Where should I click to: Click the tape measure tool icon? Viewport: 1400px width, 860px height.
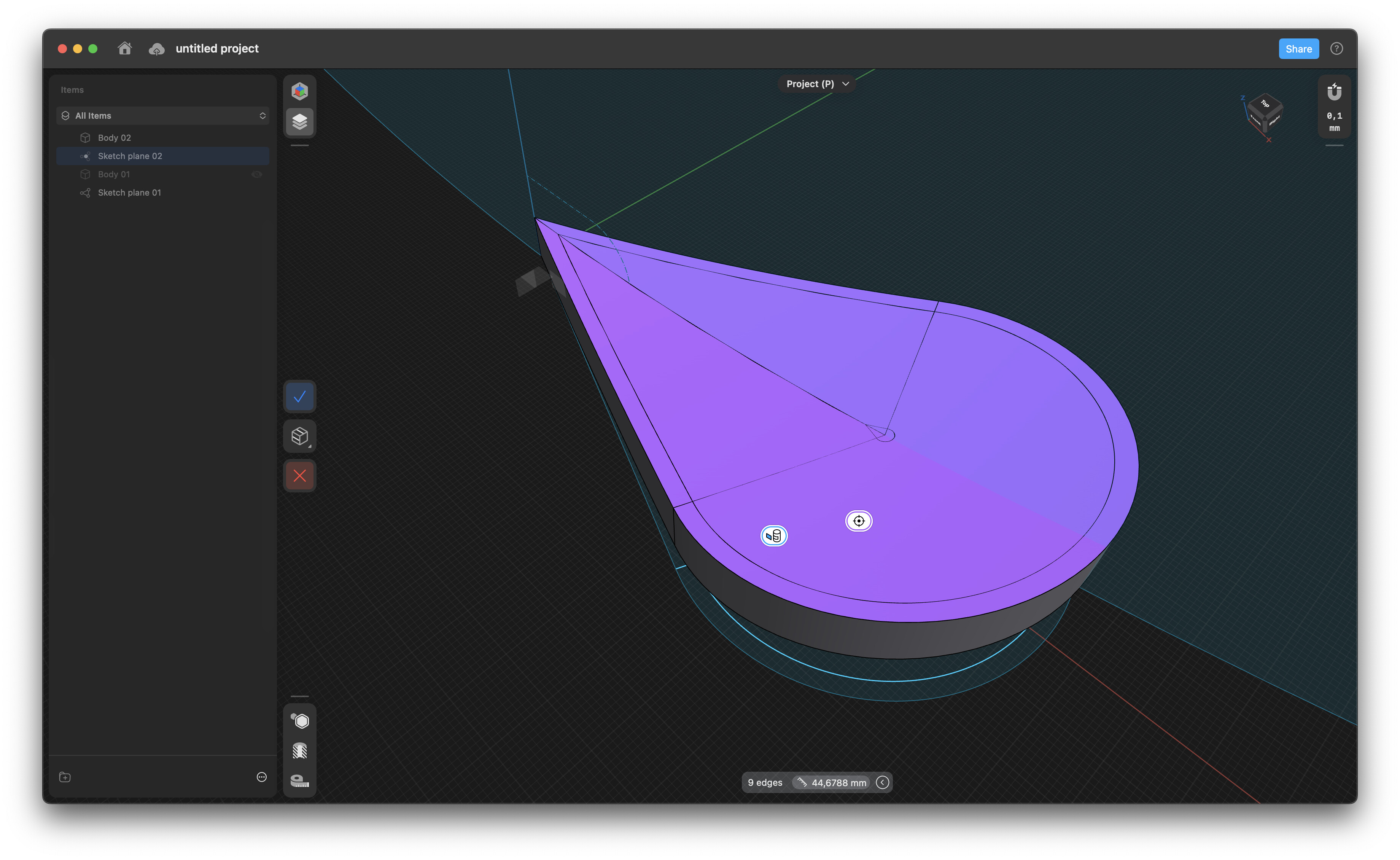pos(300,780)
